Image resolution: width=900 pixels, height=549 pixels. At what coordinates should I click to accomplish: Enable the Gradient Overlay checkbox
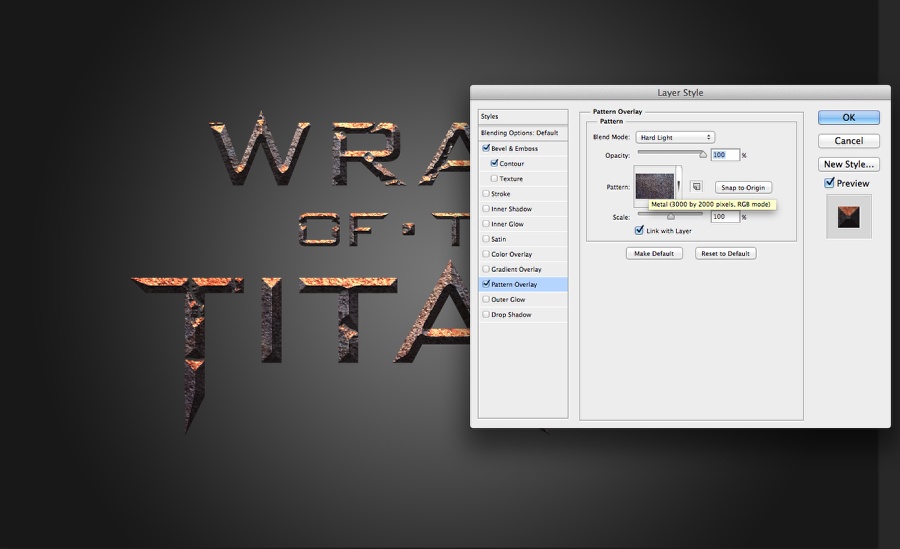pos(486,269)
